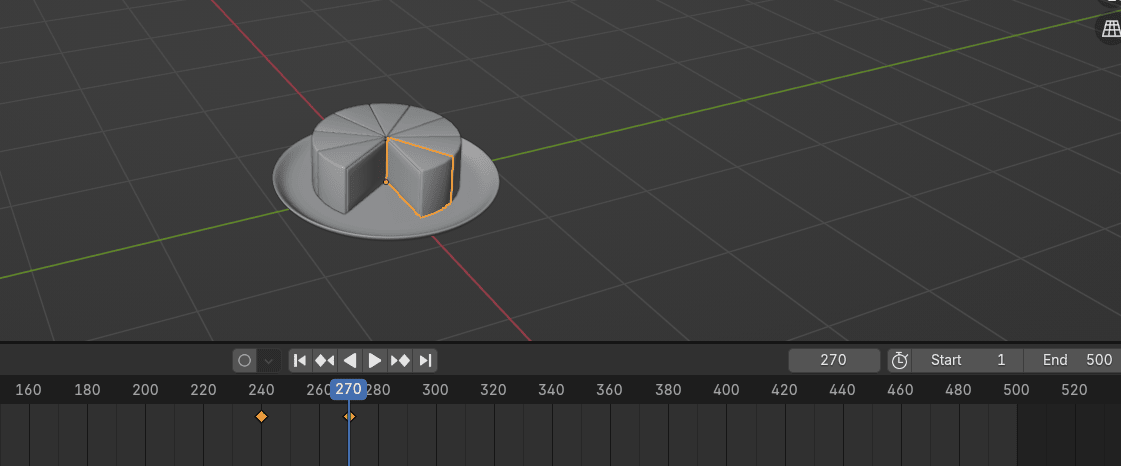This screenshot has height=466, width=1121.
Task: Toggle the preview range clock icon
Action: point(900,360)
